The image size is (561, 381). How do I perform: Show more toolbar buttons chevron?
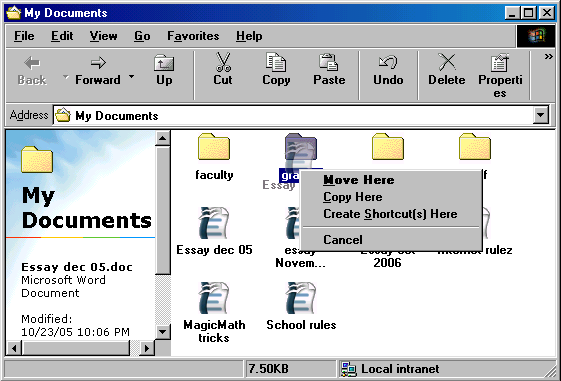click(548, 57)
